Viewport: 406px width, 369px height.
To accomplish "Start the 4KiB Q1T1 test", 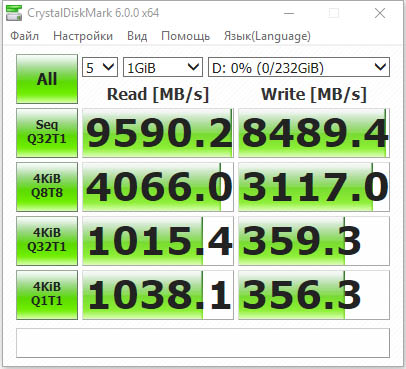I will pos(47,295).
